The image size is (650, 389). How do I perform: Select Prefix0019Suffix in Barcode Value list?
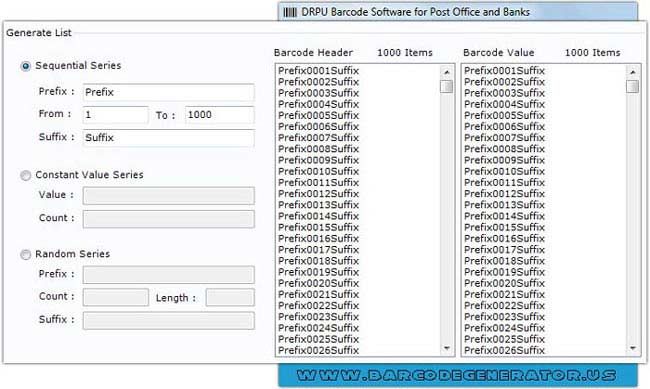click(x=504, y=272)
